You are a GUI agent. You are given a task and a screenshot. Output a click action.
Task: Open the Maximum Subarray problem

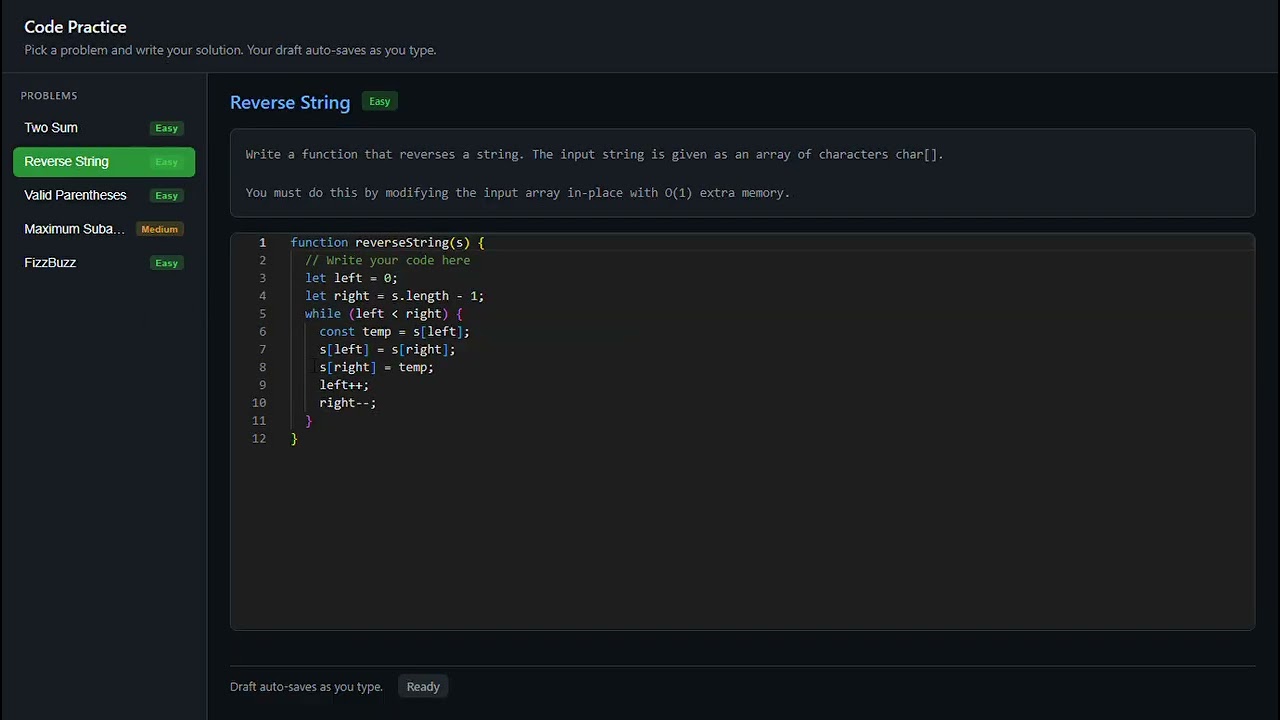click(x=104, y=229)
